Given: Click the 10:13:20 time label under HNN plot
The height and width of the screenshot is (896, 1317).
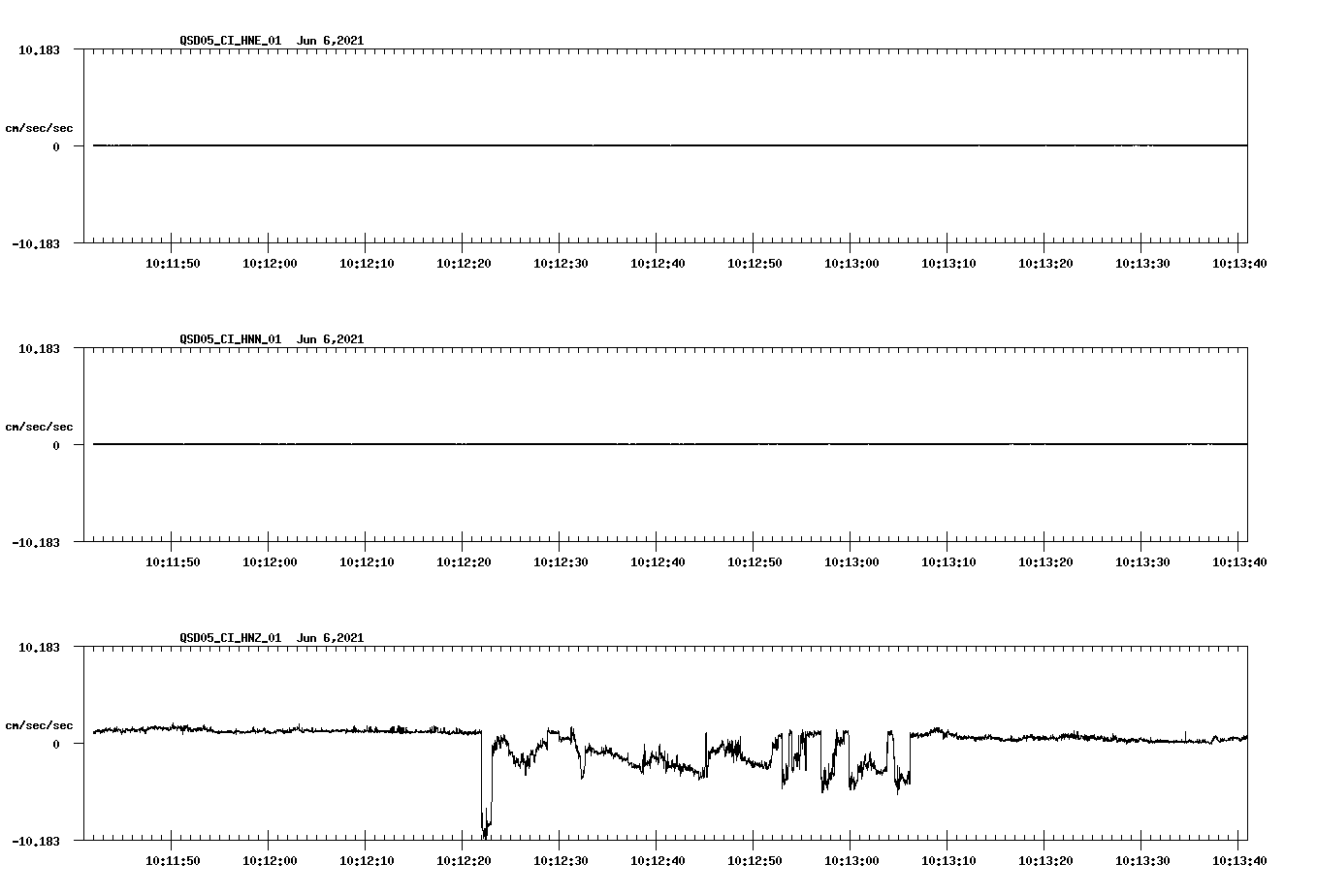Looking at the screenshot, I should 1045,562.
